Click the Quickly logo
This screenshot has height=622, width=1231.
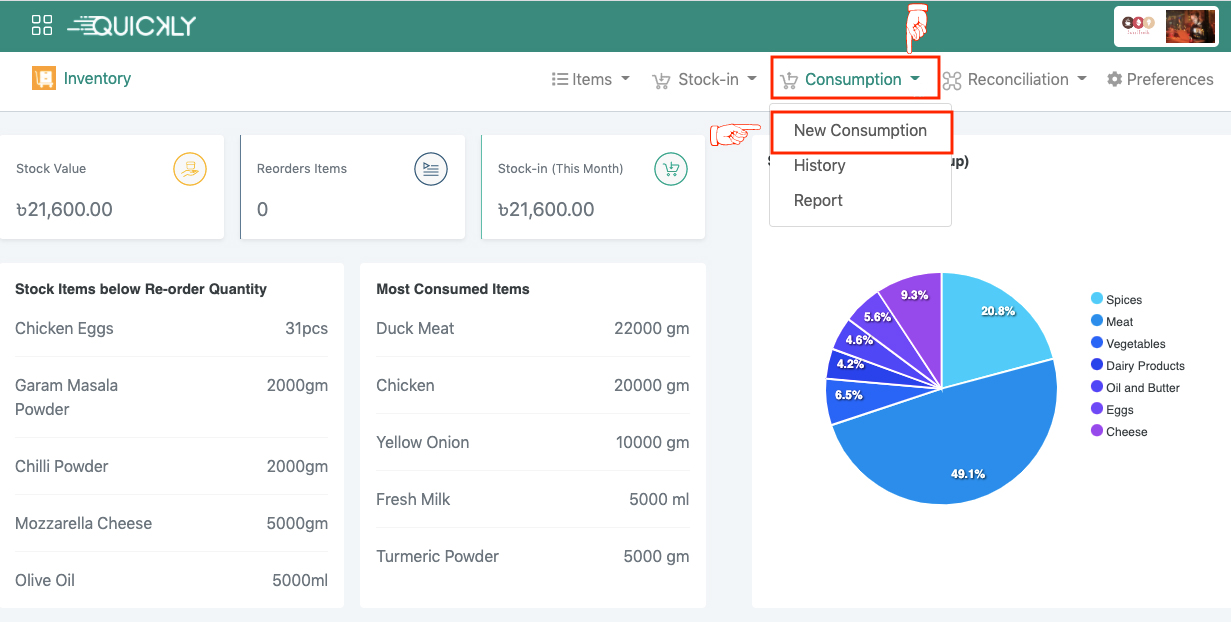[132, 26]
